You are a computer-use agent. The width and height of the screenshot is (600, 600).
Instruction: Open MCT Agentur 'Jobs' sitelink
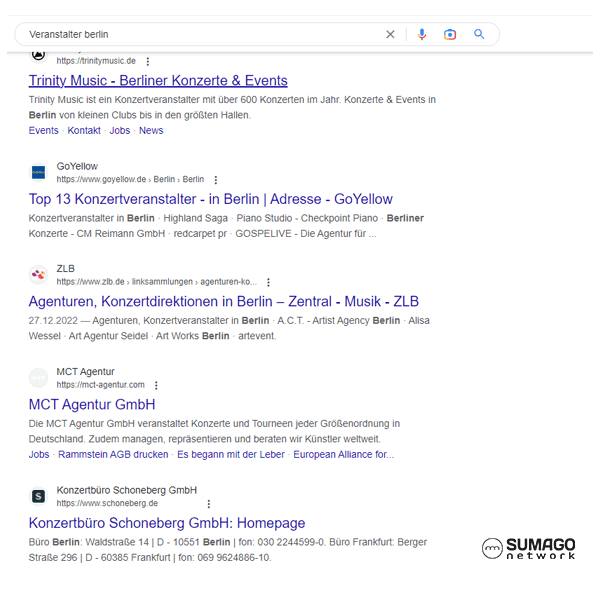click(39, 454)
